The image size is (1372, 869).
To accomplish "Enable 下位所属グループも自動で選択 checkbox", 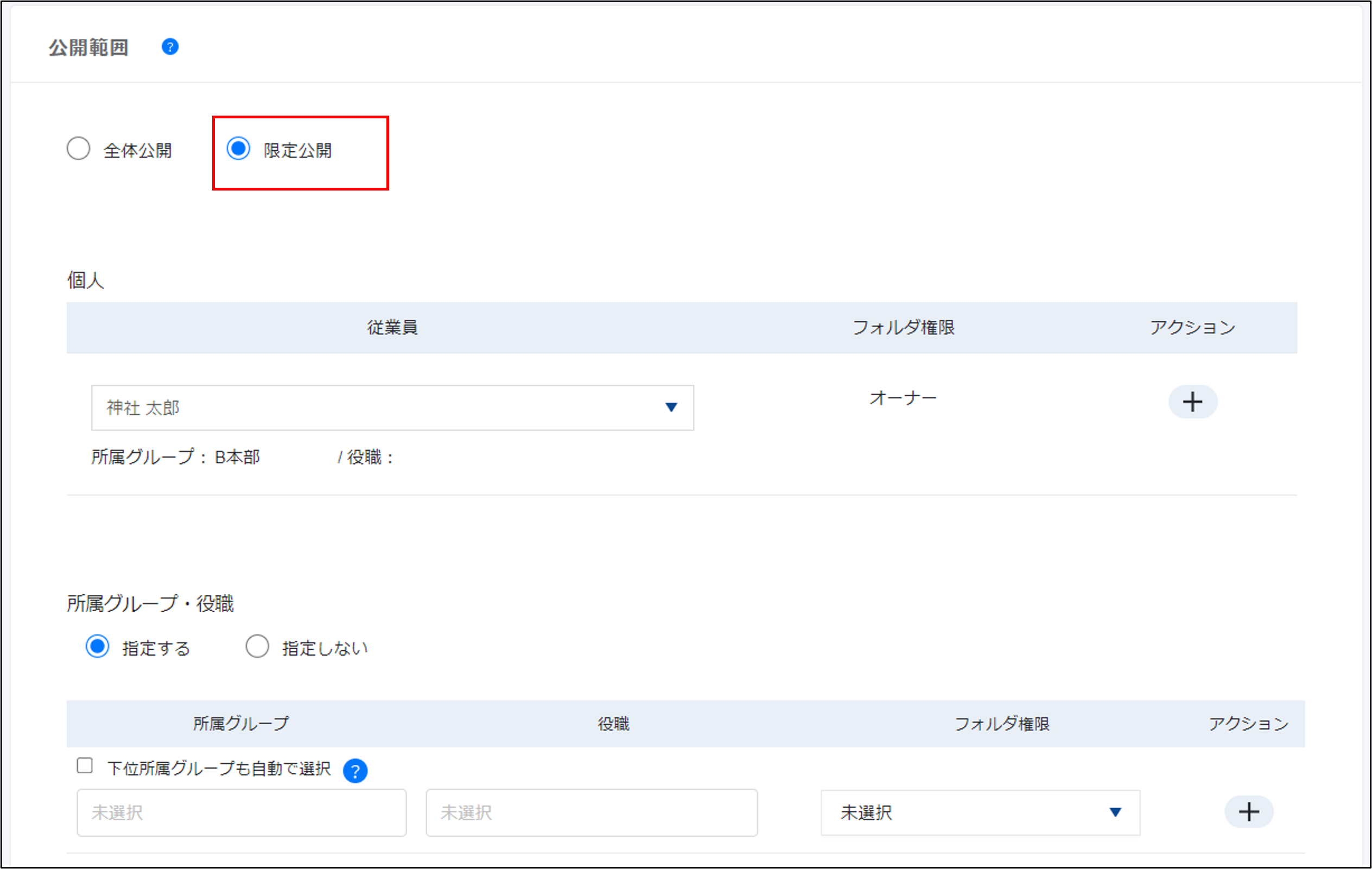I will coord(85,765).
